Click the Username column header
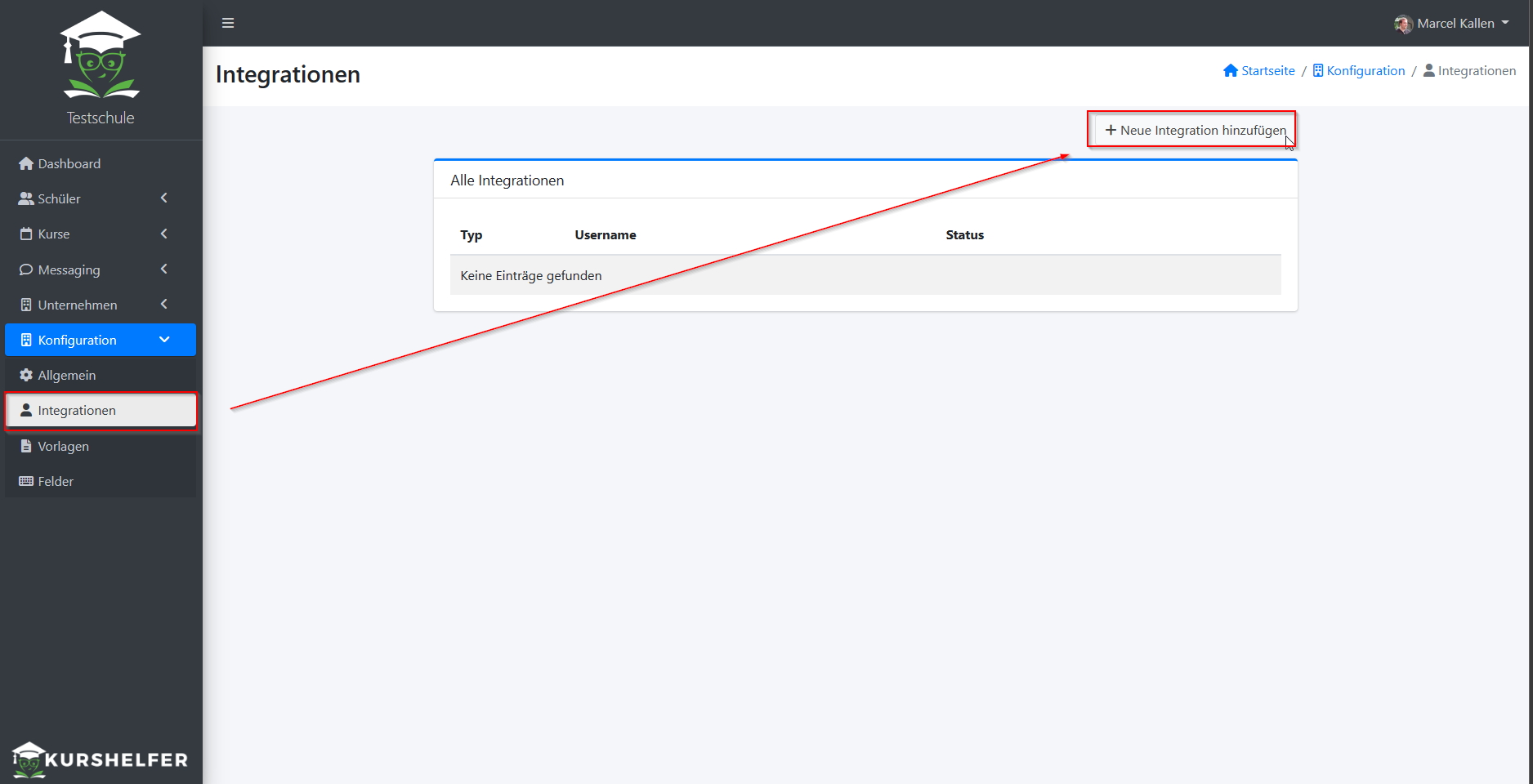 606,235
